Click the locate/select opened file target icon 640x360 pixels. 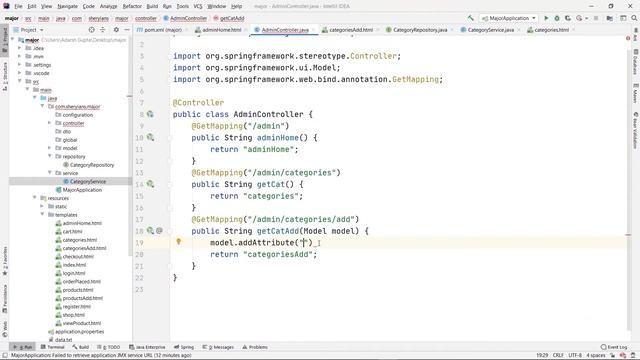(91, 30)
